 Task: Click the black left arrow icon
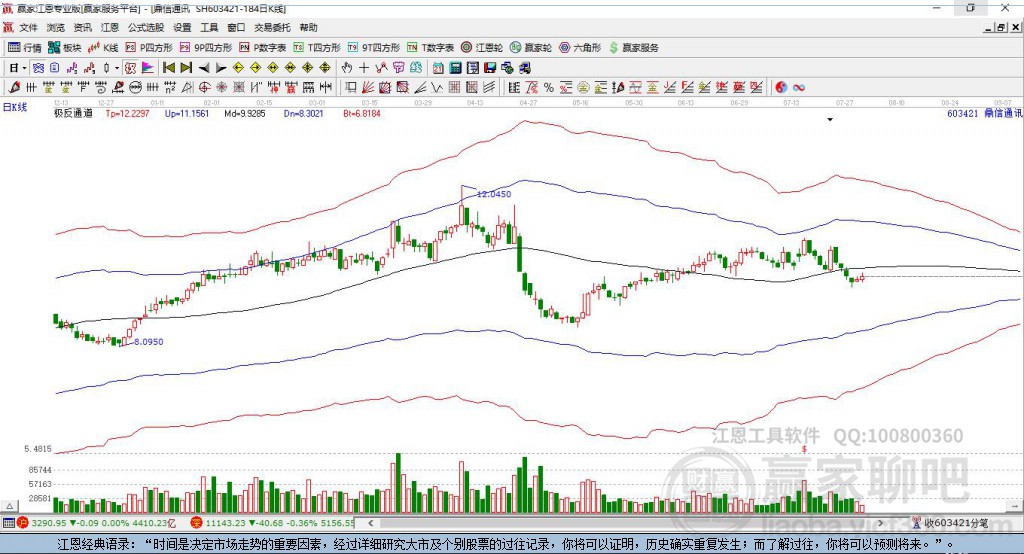click(204, 68)
